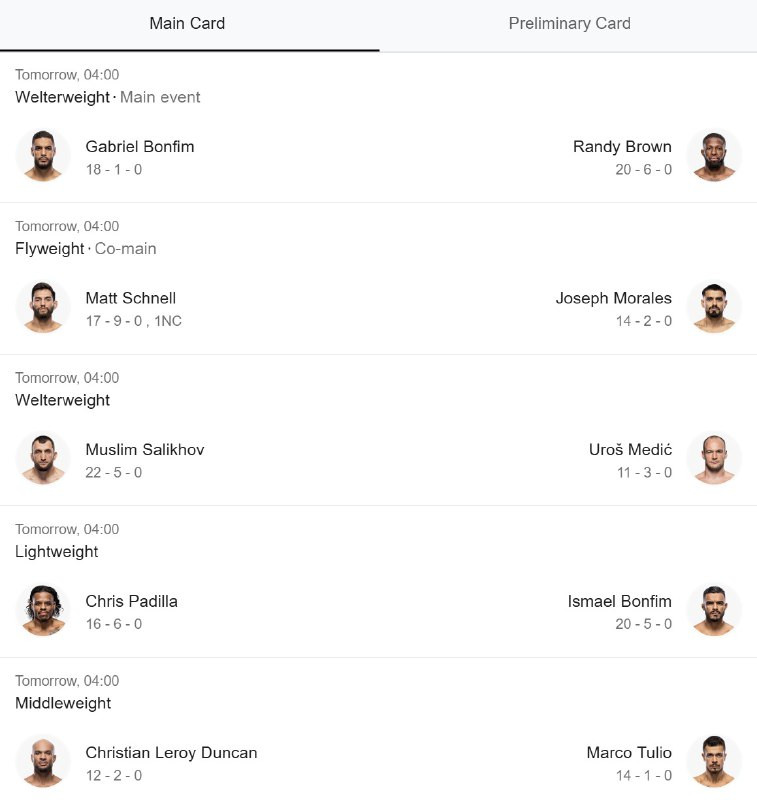
Task: Click the Uroš Medić fighter name
Action: [x=630, y=450]
